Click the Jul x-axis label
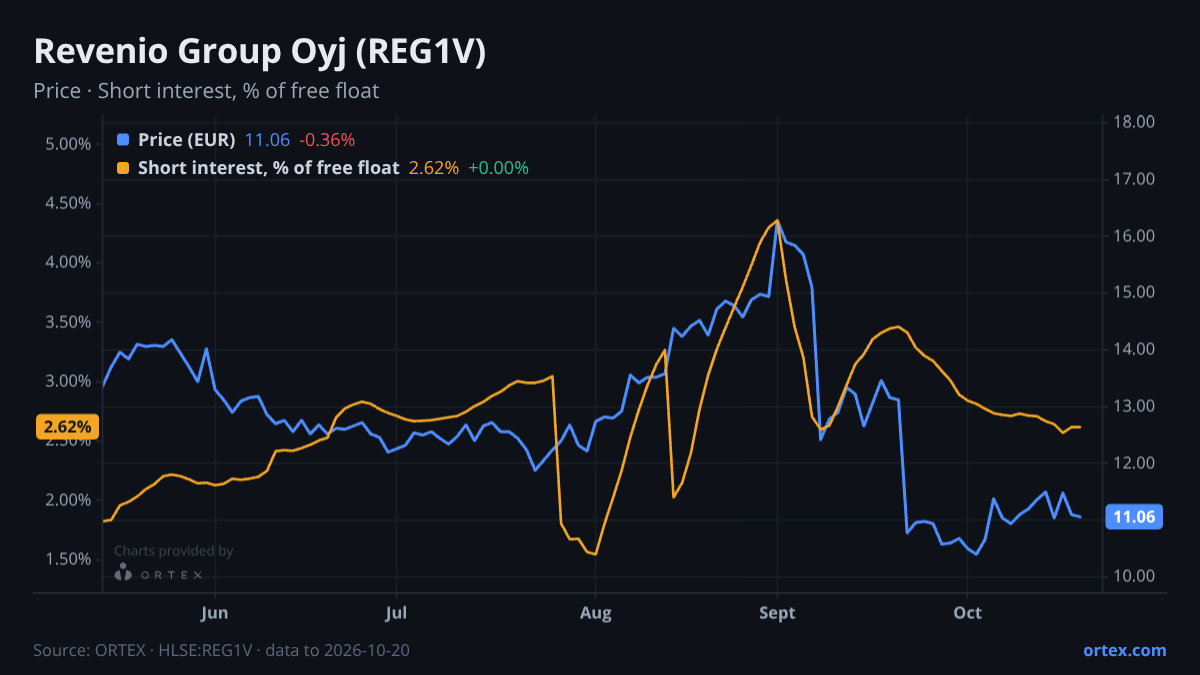This screenshot has width=1200, height=675. pos(397,612)
